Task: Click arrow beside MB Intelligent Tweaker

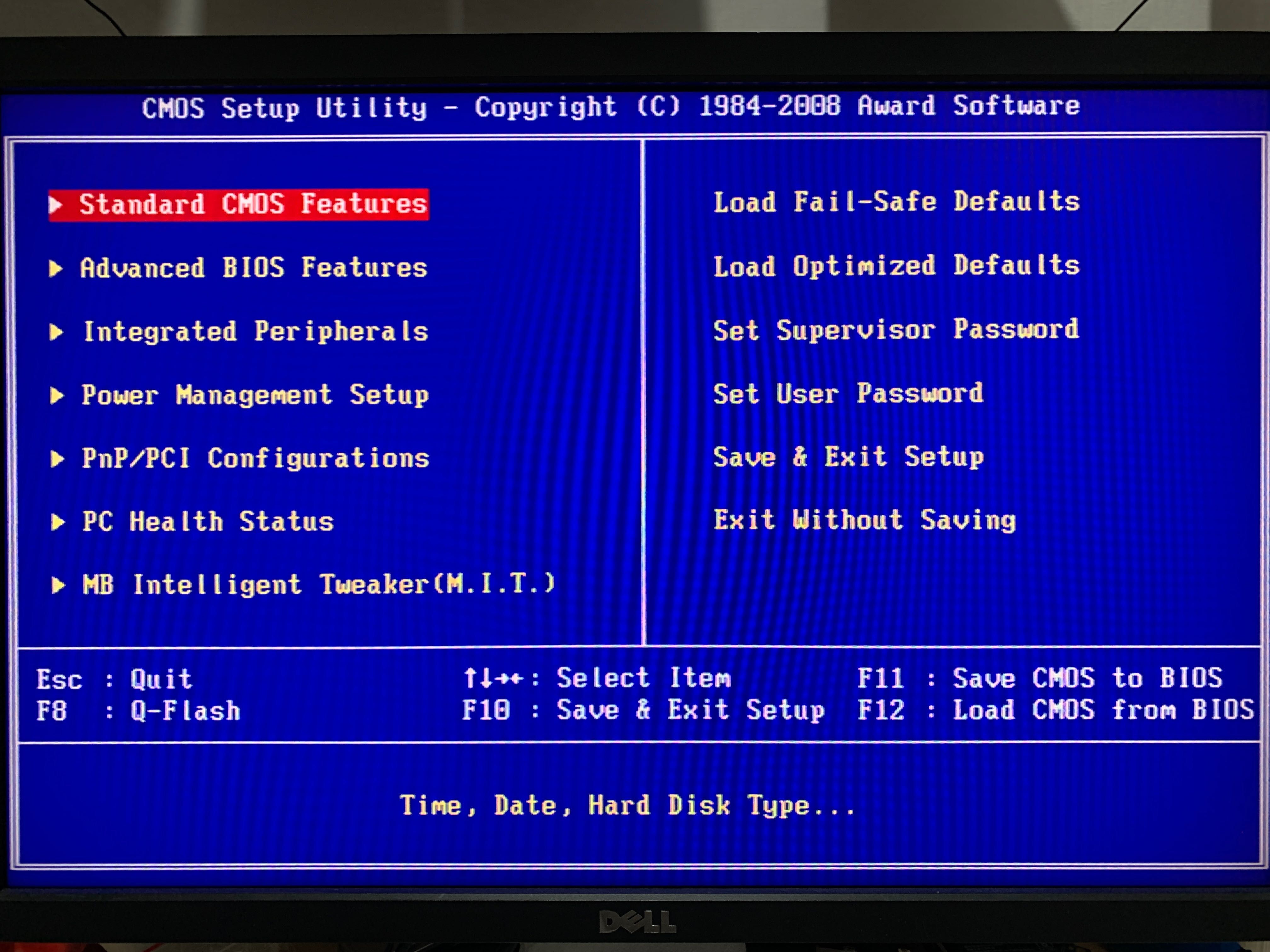Action: (59, 585)
